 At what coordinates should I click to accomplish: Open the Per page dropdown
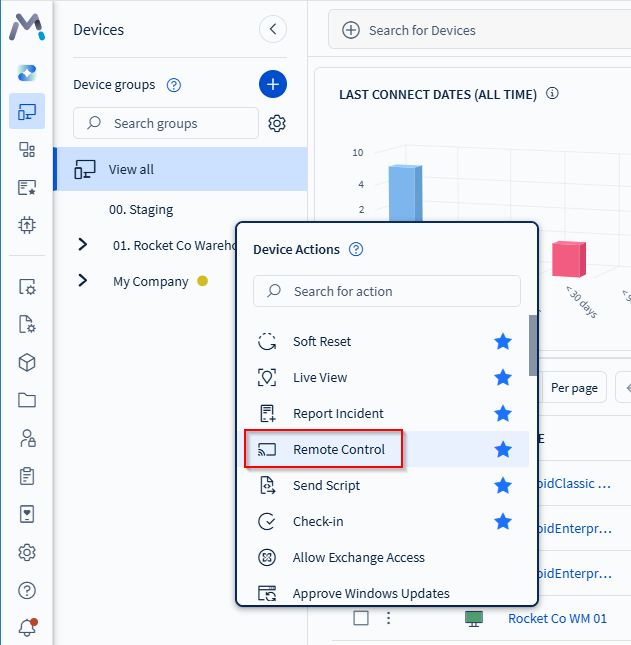click(x=574, y=387)
